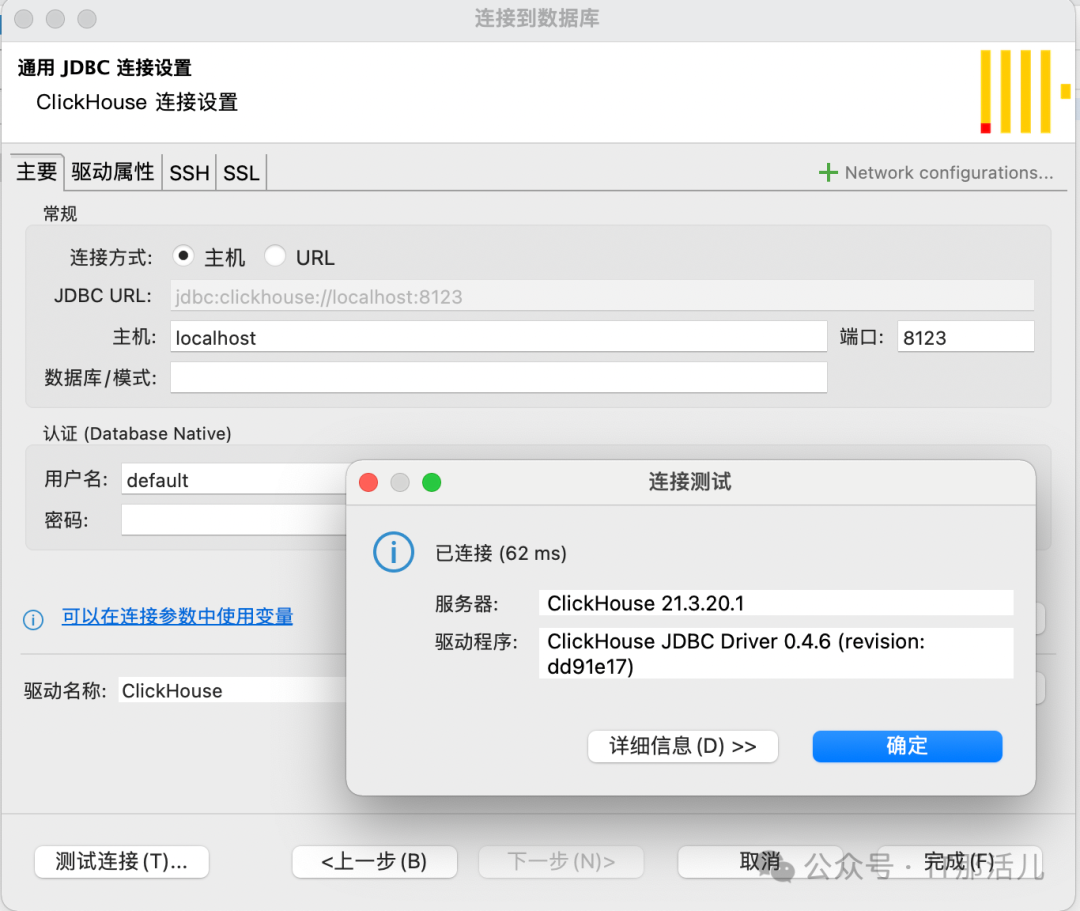Viewport: 1080px width, 911px height.
Task: Click the 连接到数据库 window title
Action: coord(537,18)
